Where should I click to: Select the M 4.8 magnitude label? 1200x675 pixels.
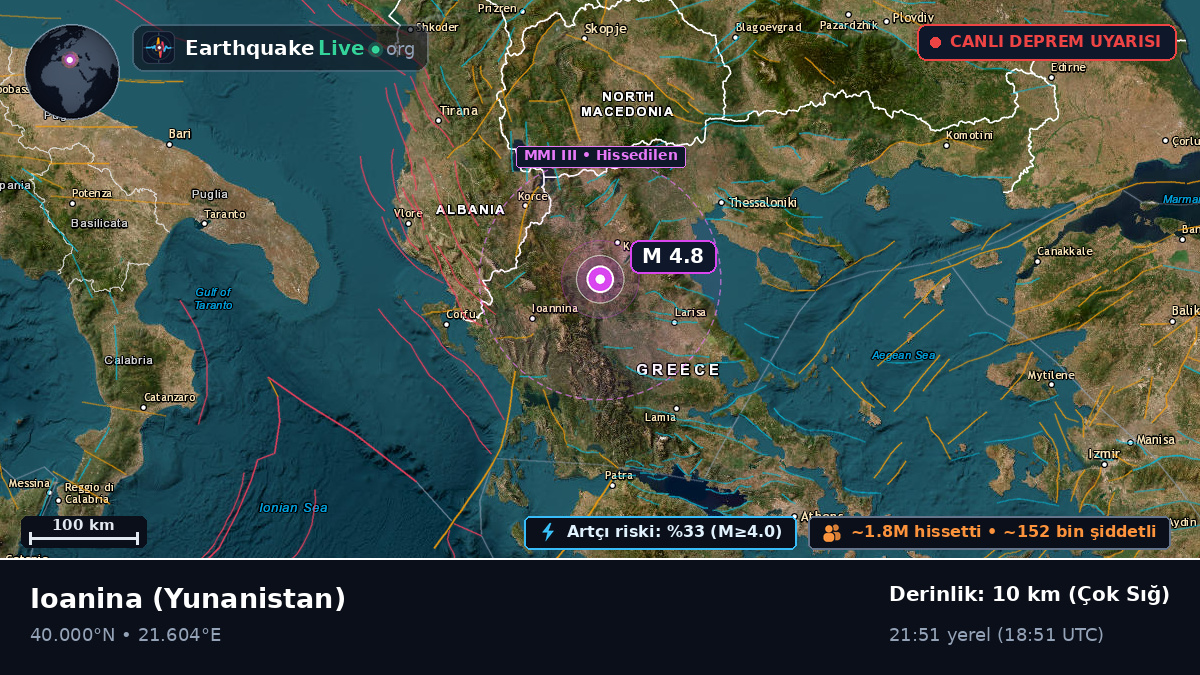tap(673, 256)
